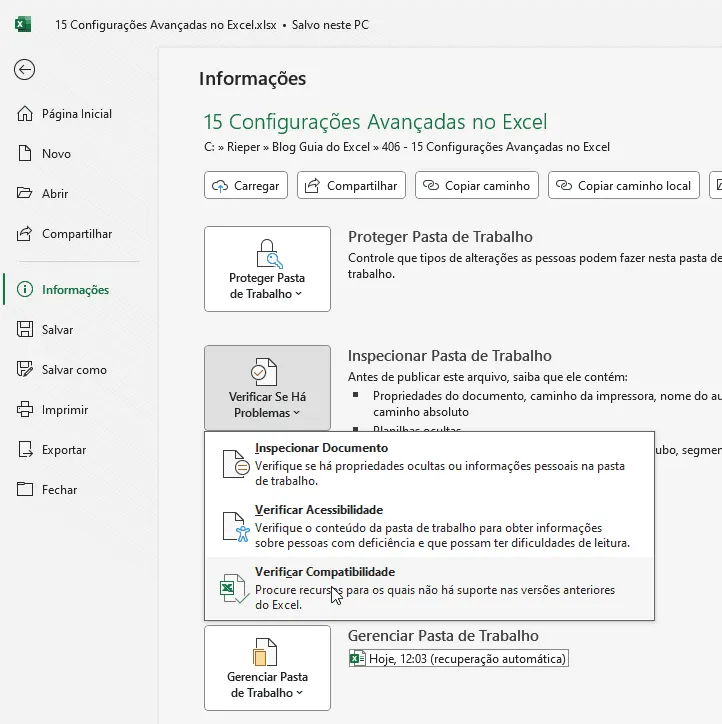The height and width of the screenshot is (724, 722).
Task: Open the Hoje, 12:03 autorecovery version
Action: pyautogui.click(x=458, y=658)
